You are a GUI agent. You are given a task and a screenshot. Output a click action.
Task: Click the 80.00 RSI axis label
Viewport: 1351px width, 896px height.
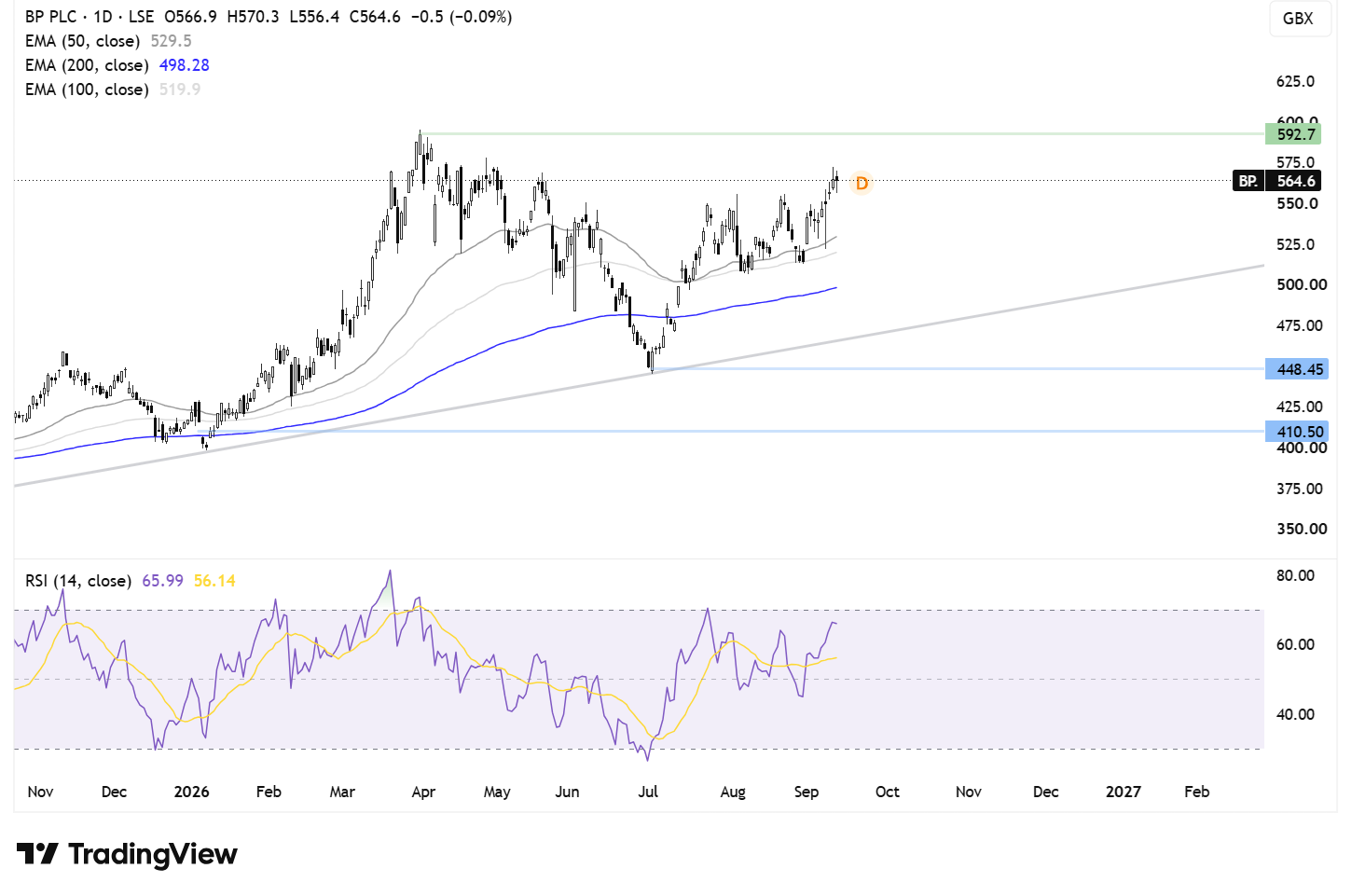click(1296, 575)
